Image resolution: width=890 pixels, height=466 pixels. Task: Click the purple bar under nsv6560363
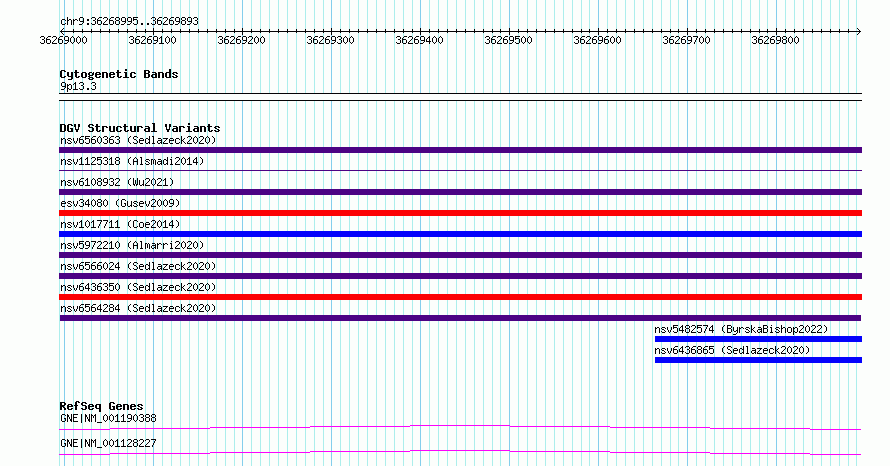tap(460, 150)
